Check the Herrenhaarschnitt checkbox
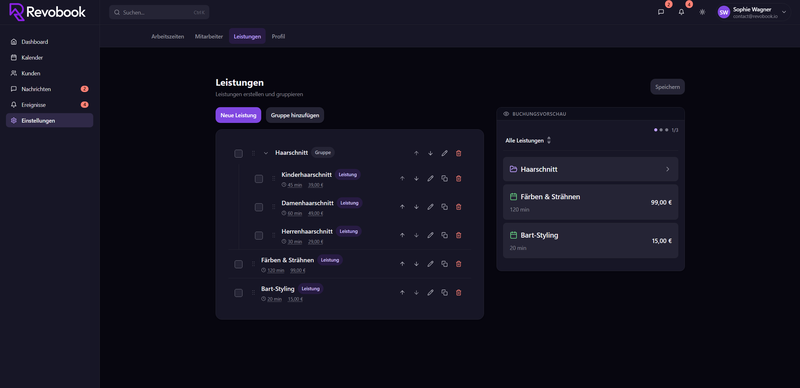 click(259, 235)
